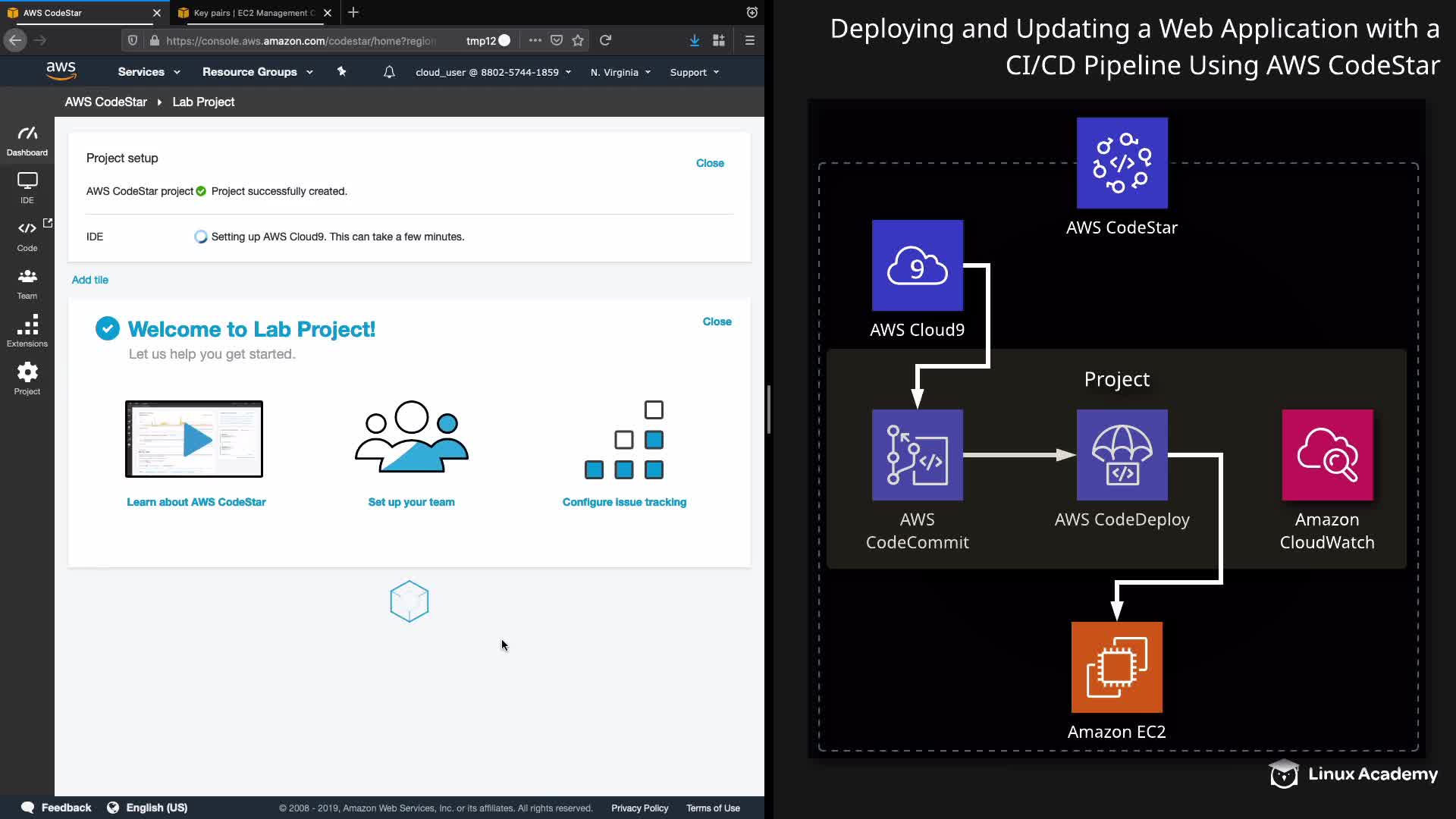Open the Support menu
The height and width of the screenshot is (819, 1456).
694,72
